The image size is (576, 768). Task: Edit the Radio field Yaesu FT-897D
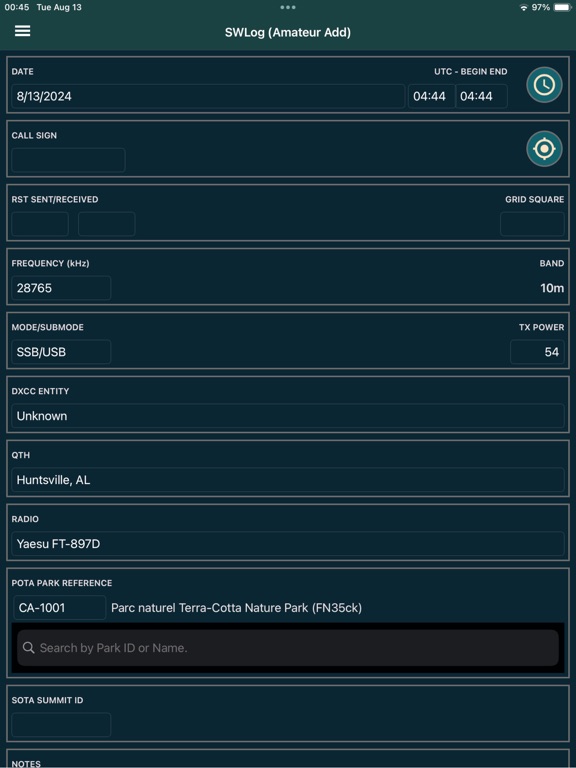(288, 544)
